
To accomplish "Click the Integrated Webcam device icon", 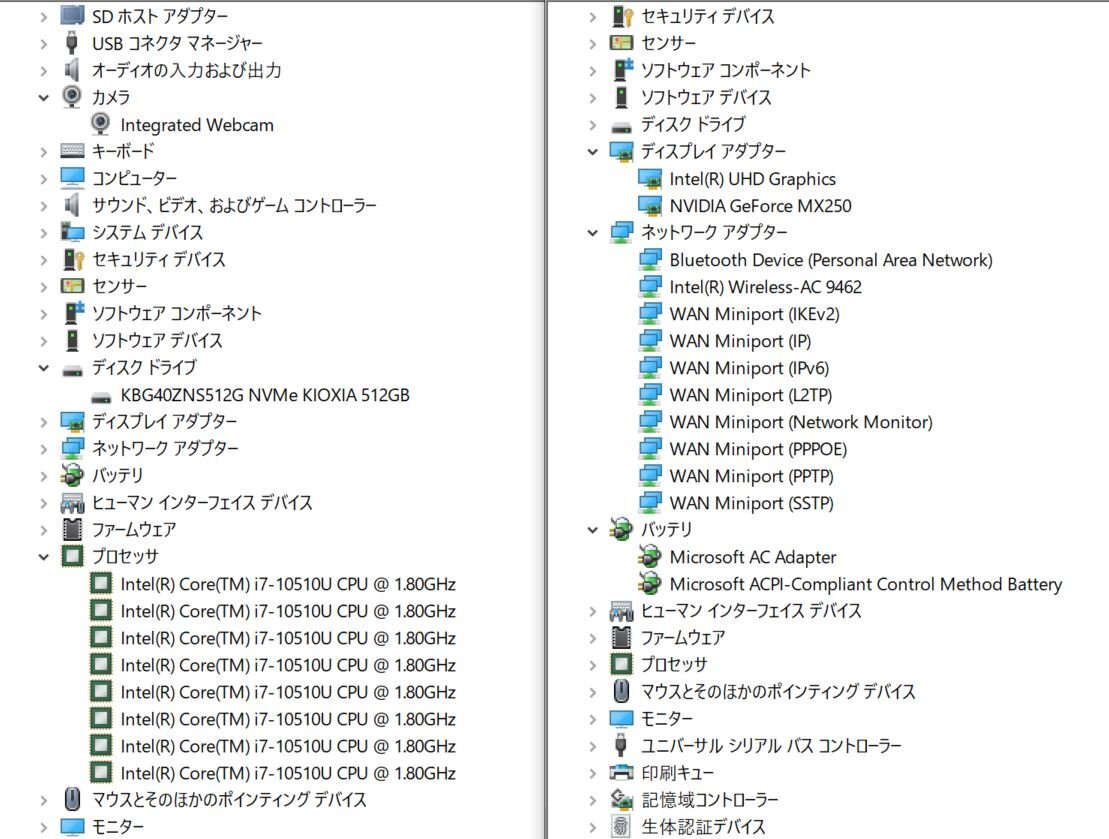I will [101, 125].
